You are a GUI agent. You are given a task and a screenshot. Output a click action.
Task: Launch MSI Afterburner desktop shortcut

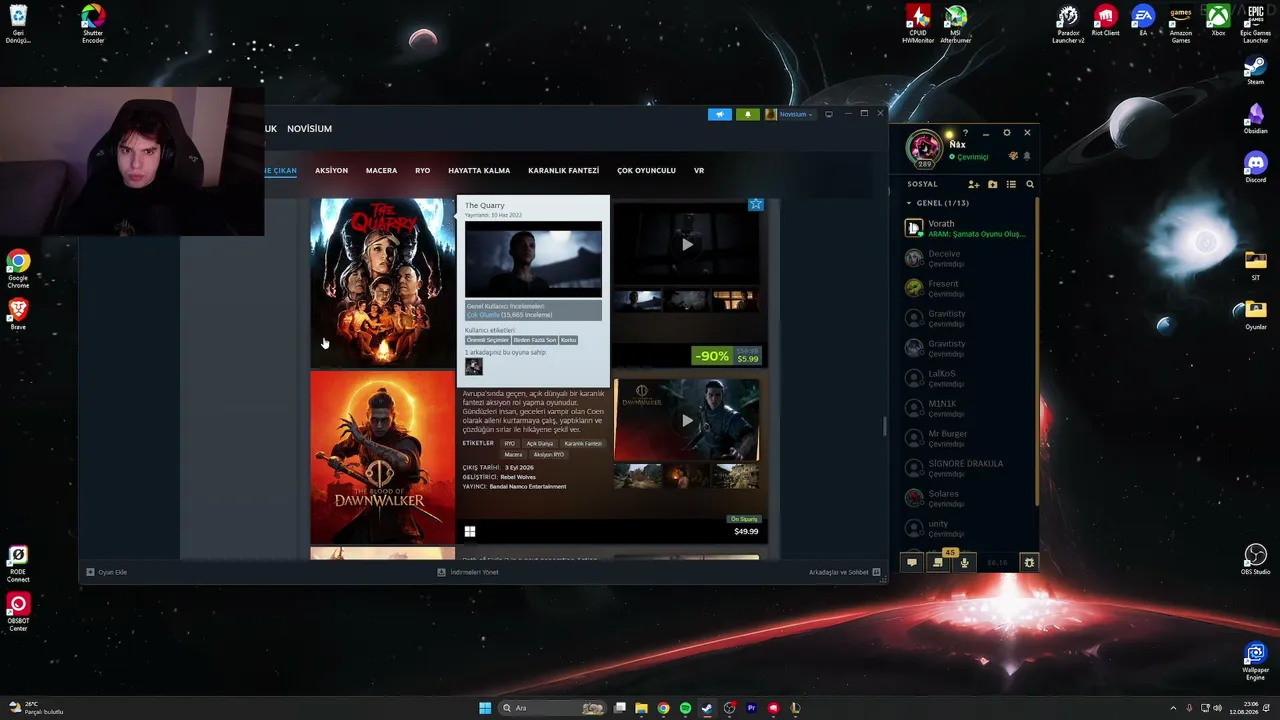coord(956,24)
